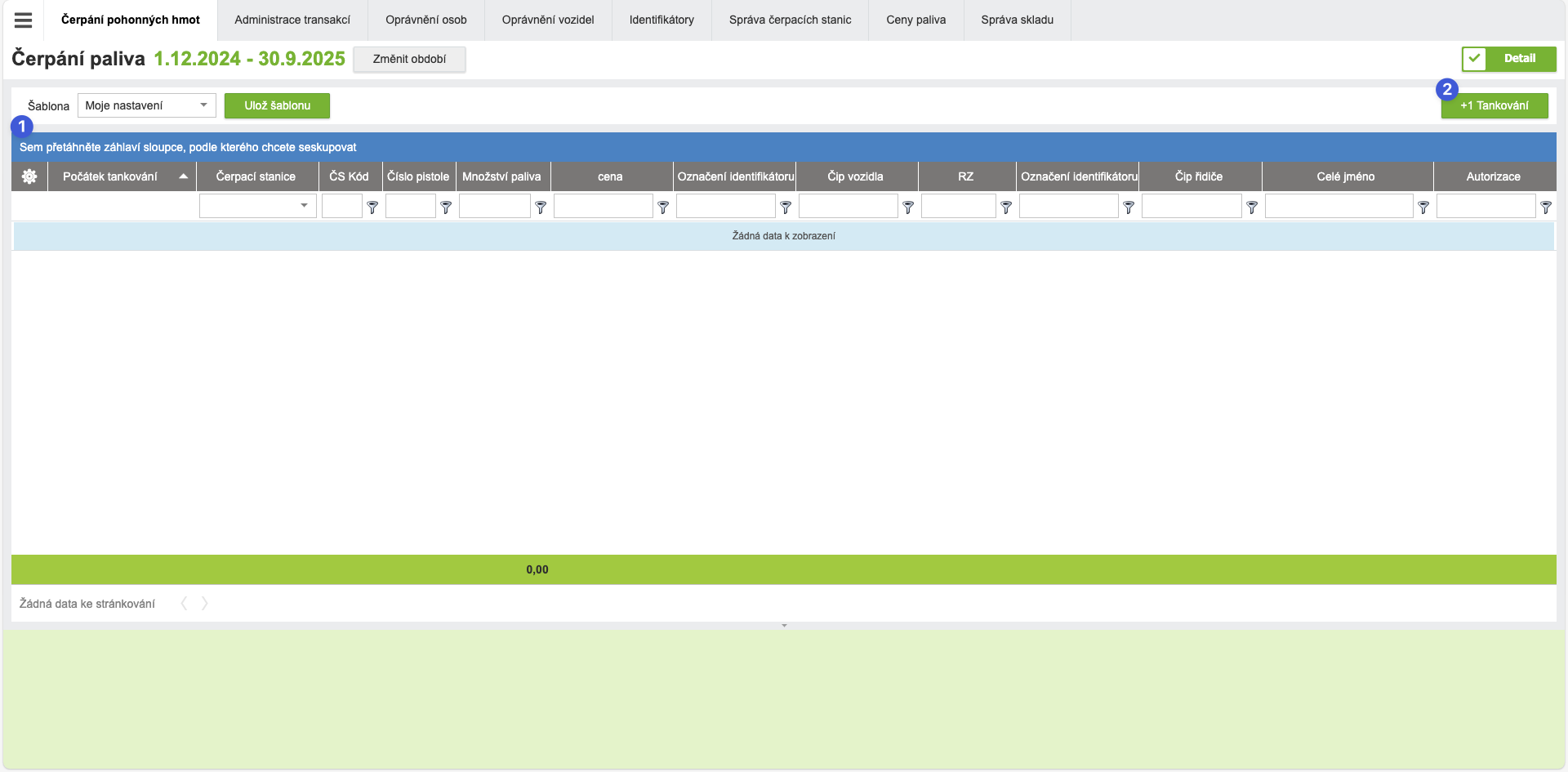Viewport: 1568px width, 772px height.
Task: Focus the Autorizace filter field
Action: 1486,206
